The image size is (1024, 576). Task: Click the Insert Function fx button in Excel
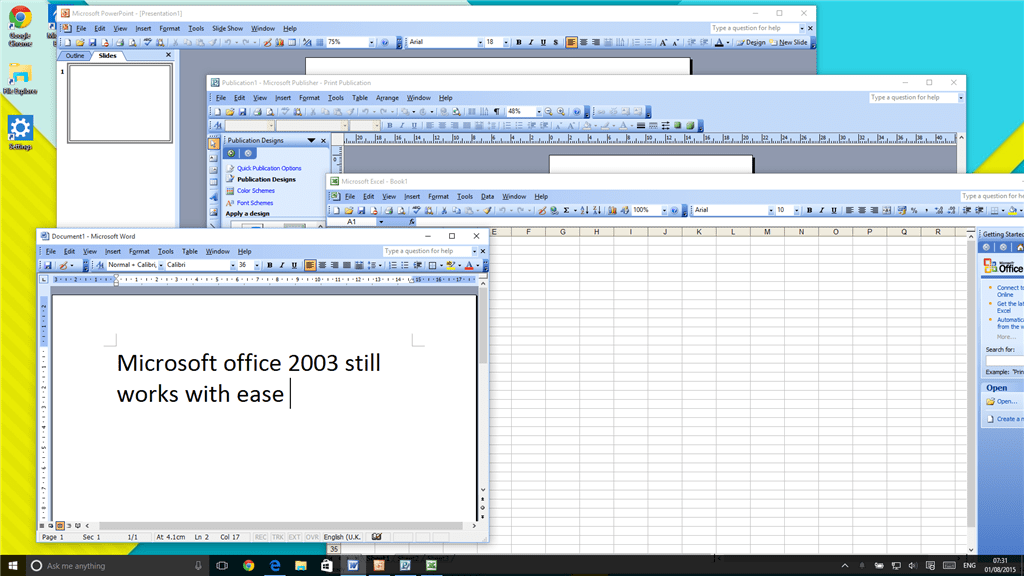pos(411,222)
